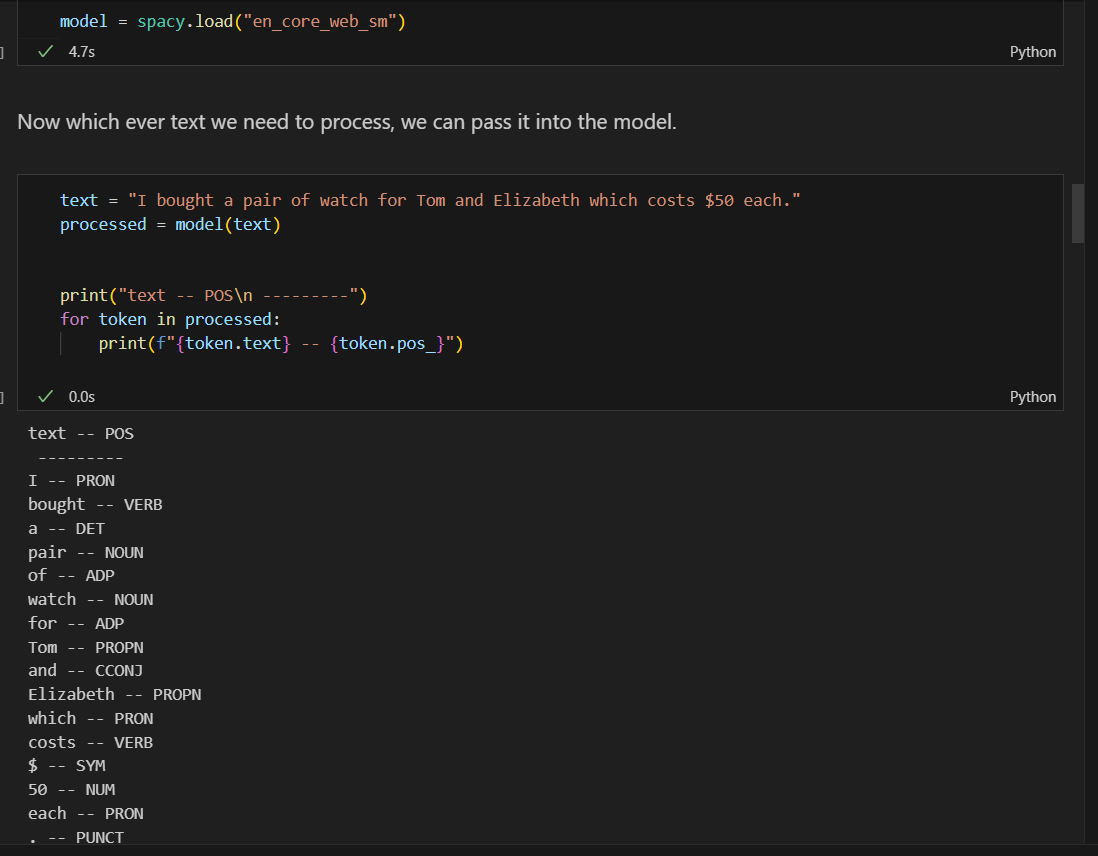Click output row 'and -- CCONJ'
Image resolution: width=1098 pixels, height=856 pixels.
tap(85, 670)
